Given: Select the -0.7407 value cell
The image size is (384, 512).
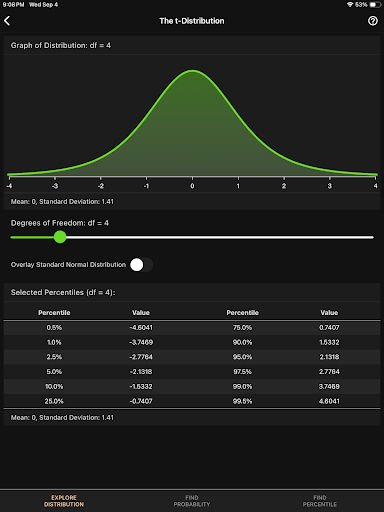Looking at the screenshot, I should [141, 401].
